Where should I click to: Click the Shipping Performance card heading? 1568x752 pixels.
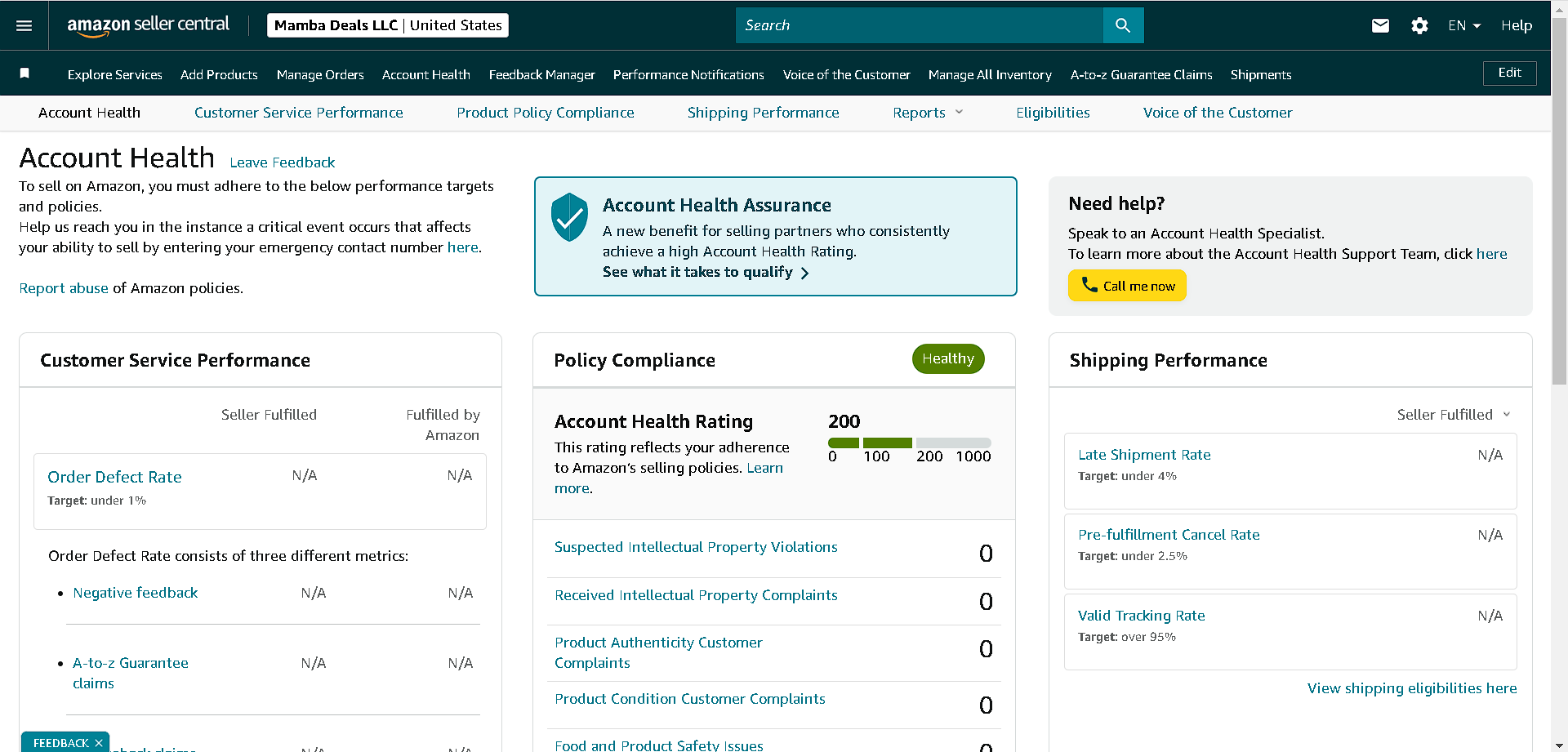1168,360
